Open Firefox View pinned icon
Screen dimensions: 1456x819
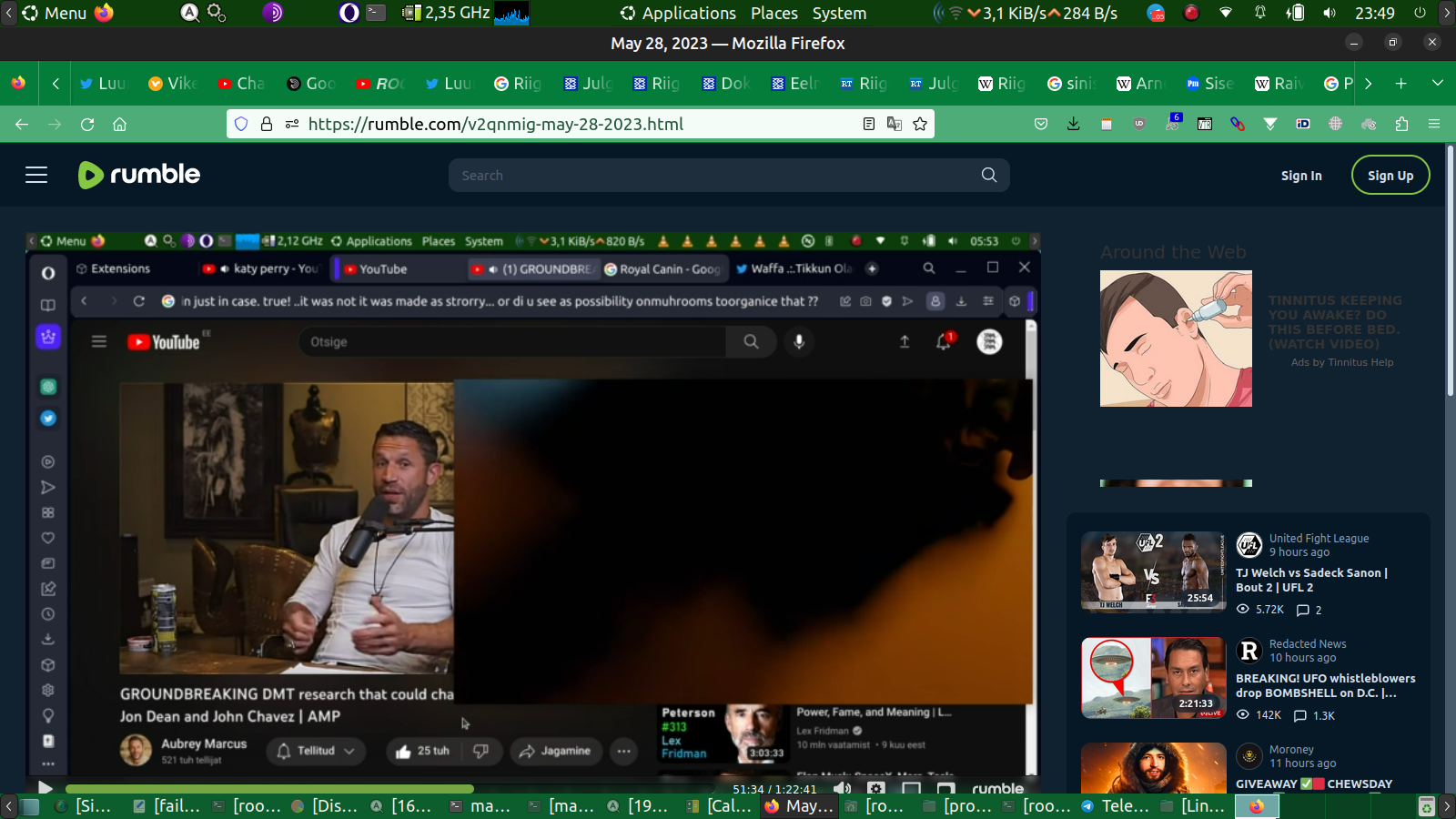(x=18, y=84)
